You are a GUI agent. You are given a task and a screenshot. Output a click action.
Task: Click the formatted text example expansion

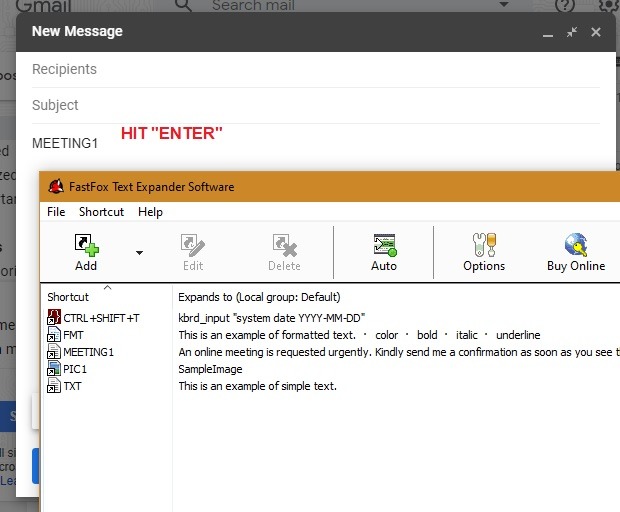(359, 335)
